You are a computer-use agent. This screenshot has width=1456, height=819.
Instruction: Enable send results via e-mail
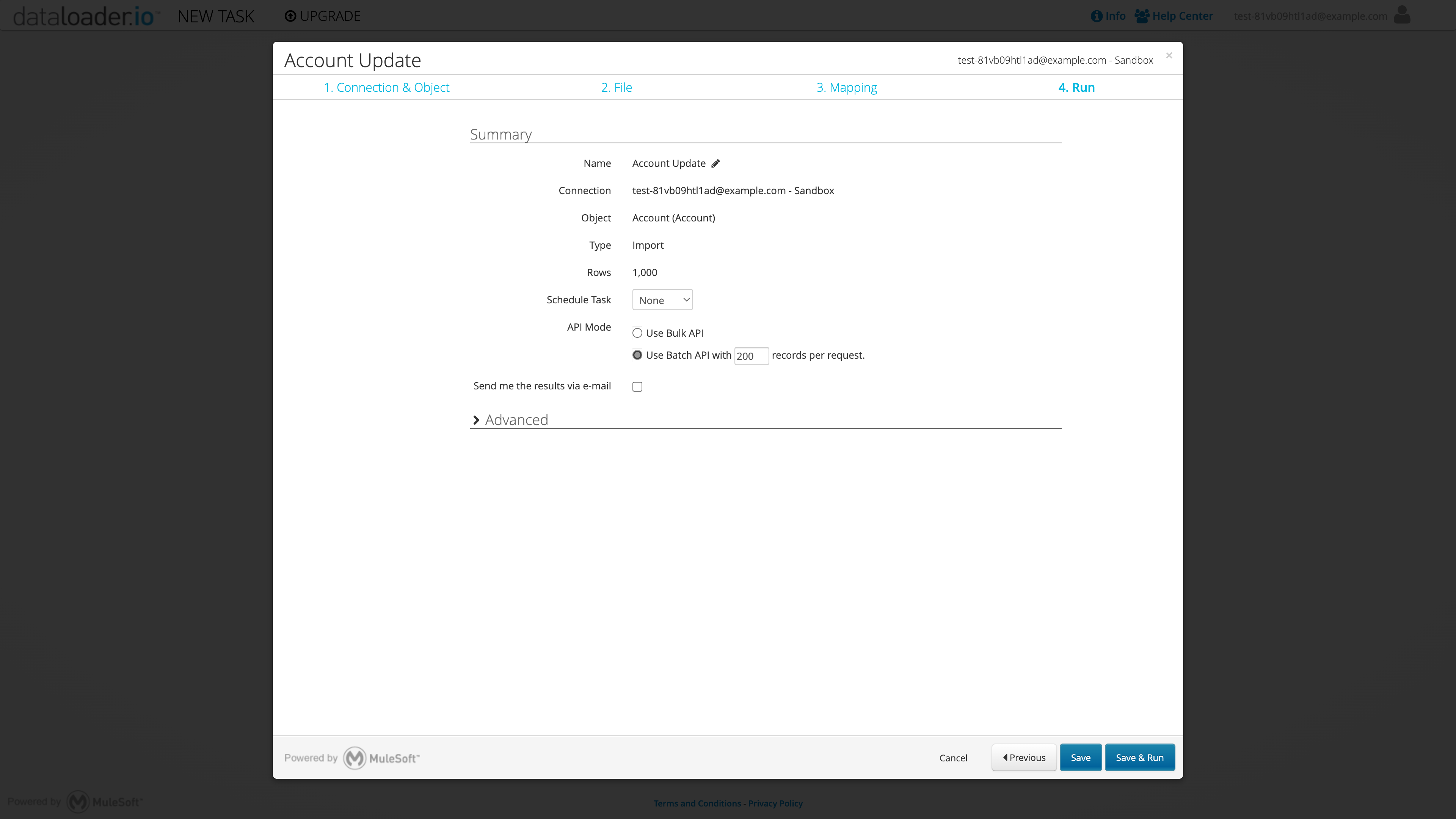coord(637,386)
